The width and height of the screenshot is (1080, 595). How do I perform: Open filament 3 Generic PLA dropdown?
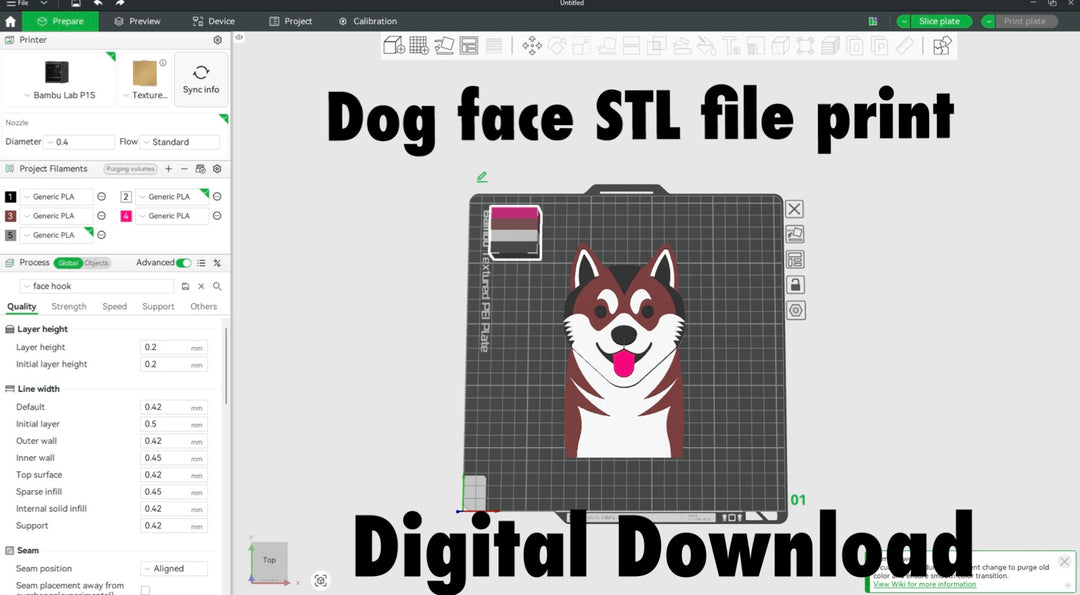coord(56,216)
